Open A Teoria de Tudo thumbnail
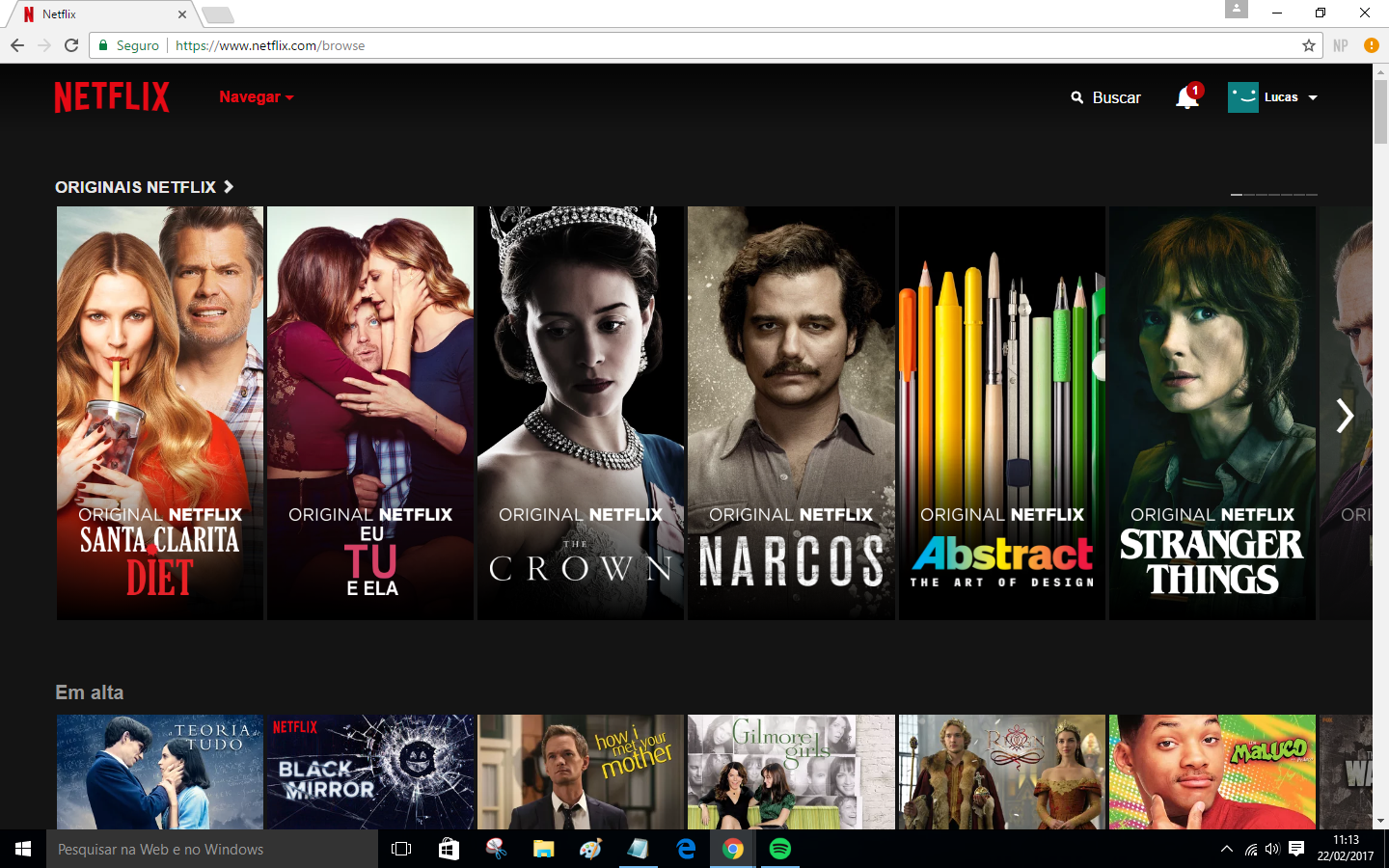Viewport: 1389px width, 868px height. click(x=160, y=772)
